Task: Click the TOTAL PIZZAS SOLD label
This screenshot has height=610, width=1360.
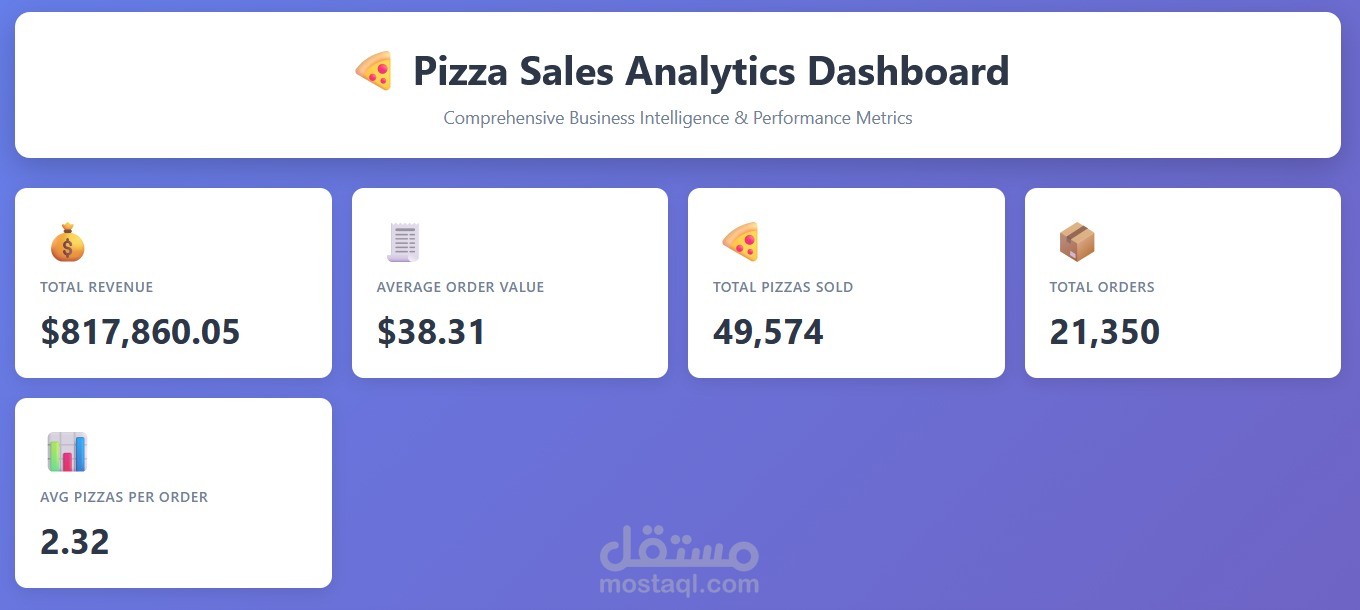Action: (783, 287)
